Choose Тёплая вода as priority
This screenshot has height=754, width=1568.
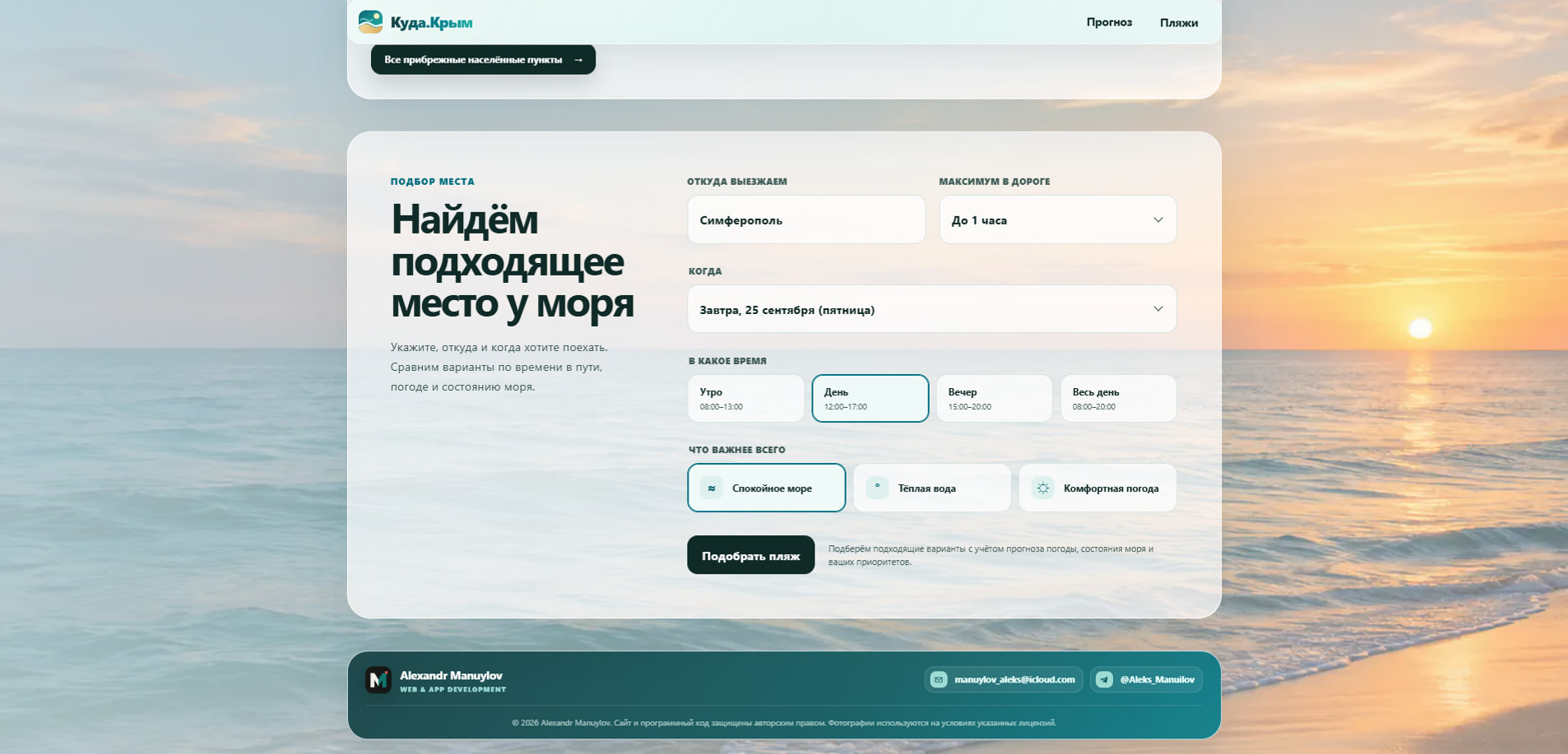931,488
